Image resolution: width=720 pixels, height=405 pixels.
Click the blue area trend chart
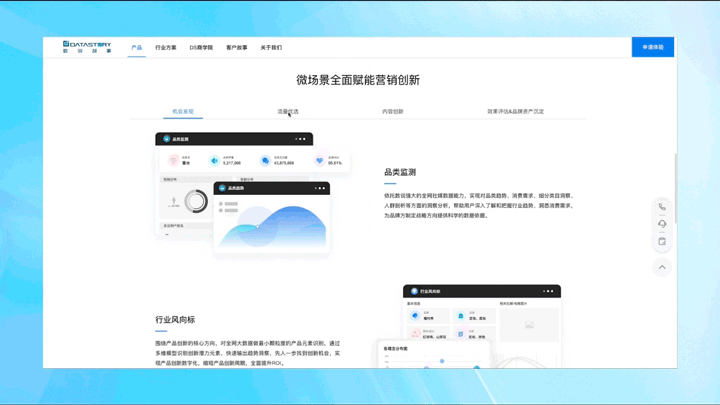tap(273, 226)
